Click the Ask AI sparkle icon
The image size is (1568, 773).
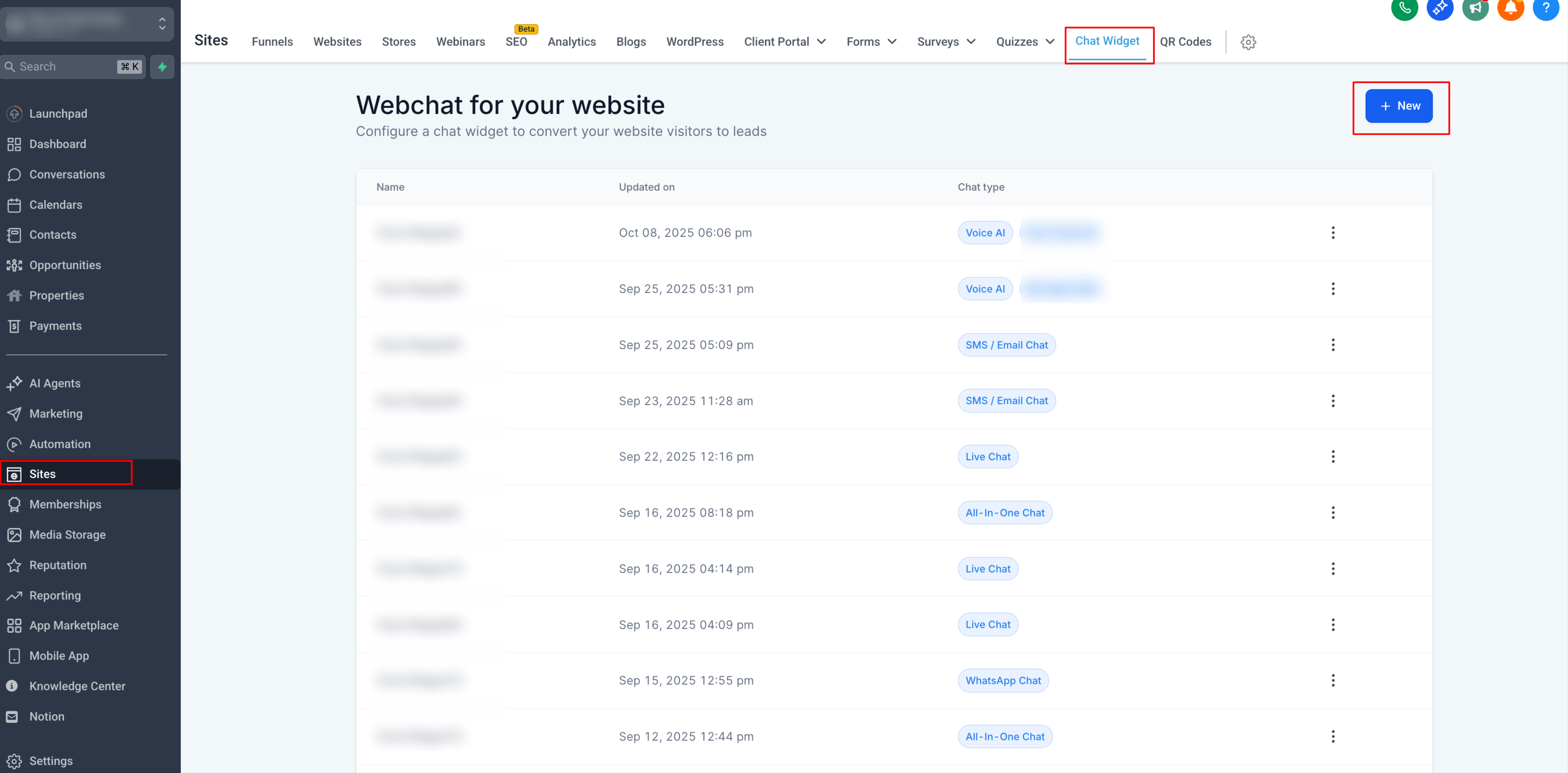tap(1439, 8)
